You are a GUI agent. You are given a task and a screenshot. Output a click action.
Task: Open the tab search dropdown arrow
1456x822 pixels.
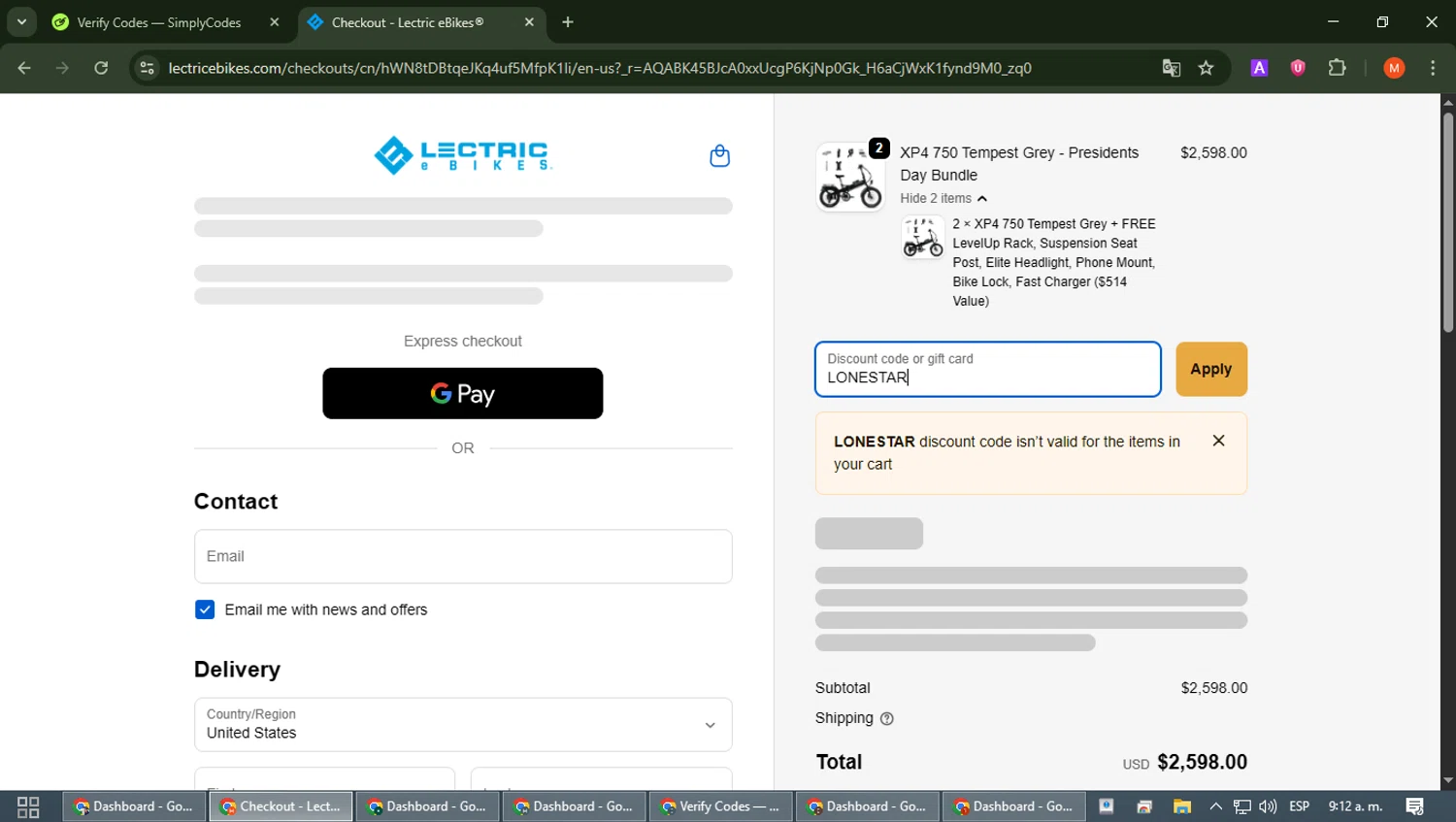click(21, 21)
